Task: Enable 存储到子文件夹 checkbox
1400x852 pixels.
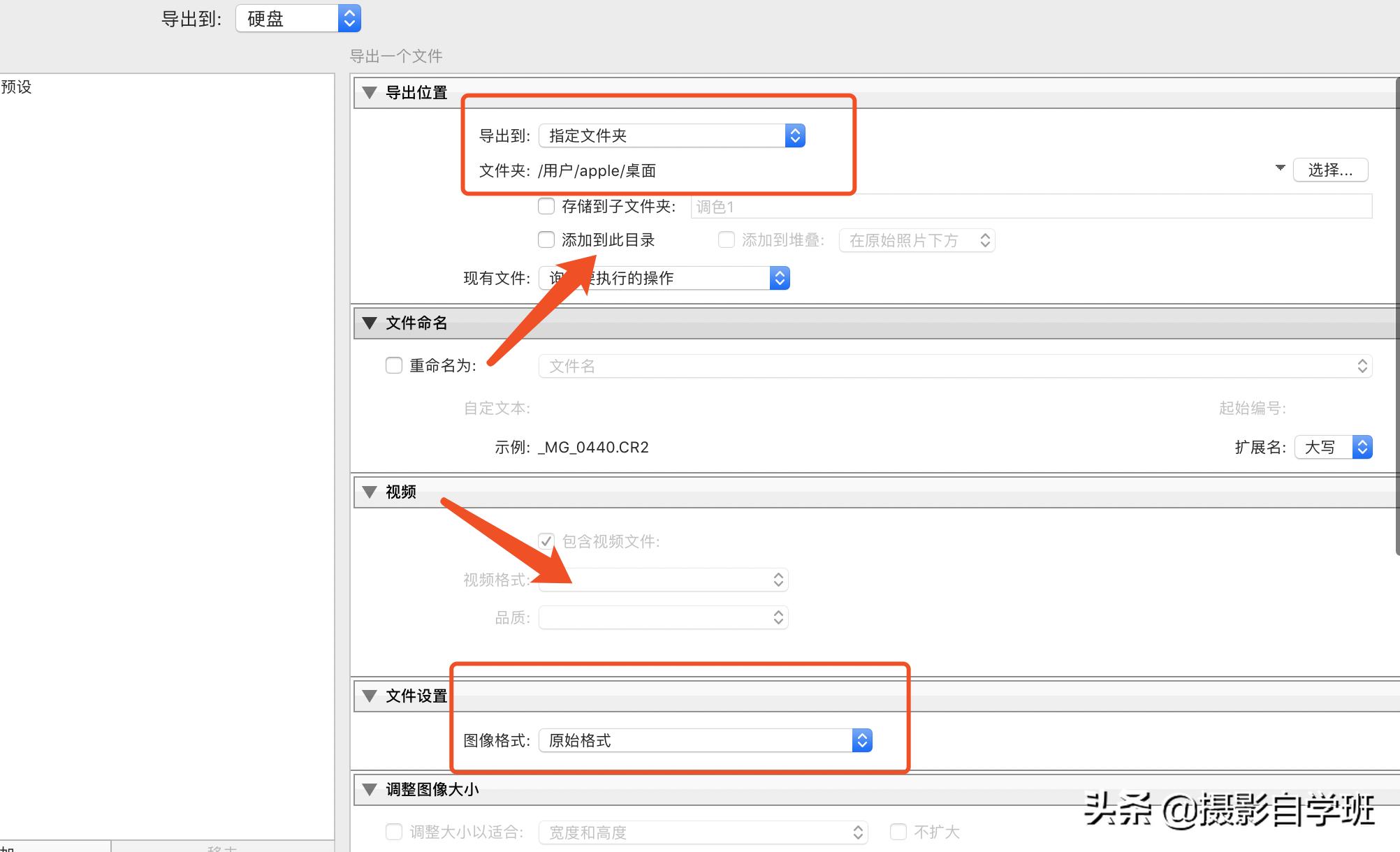Action: tap(546, 207)
